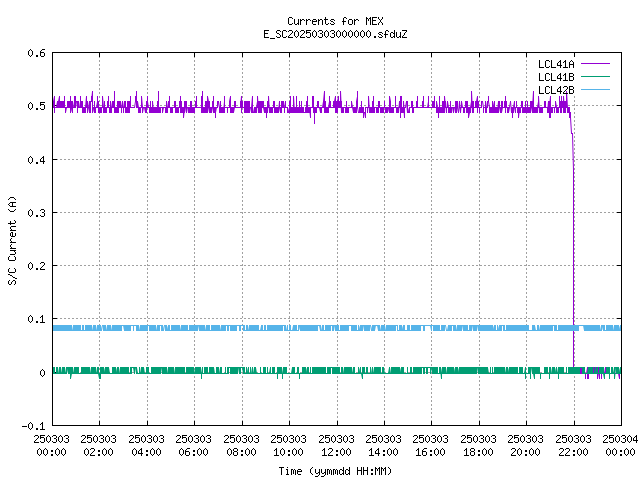The height and width of the screenshot is (480, 640).
Task: Click the blue line sample beside LCL42B
Action: (x=595, y=89)
